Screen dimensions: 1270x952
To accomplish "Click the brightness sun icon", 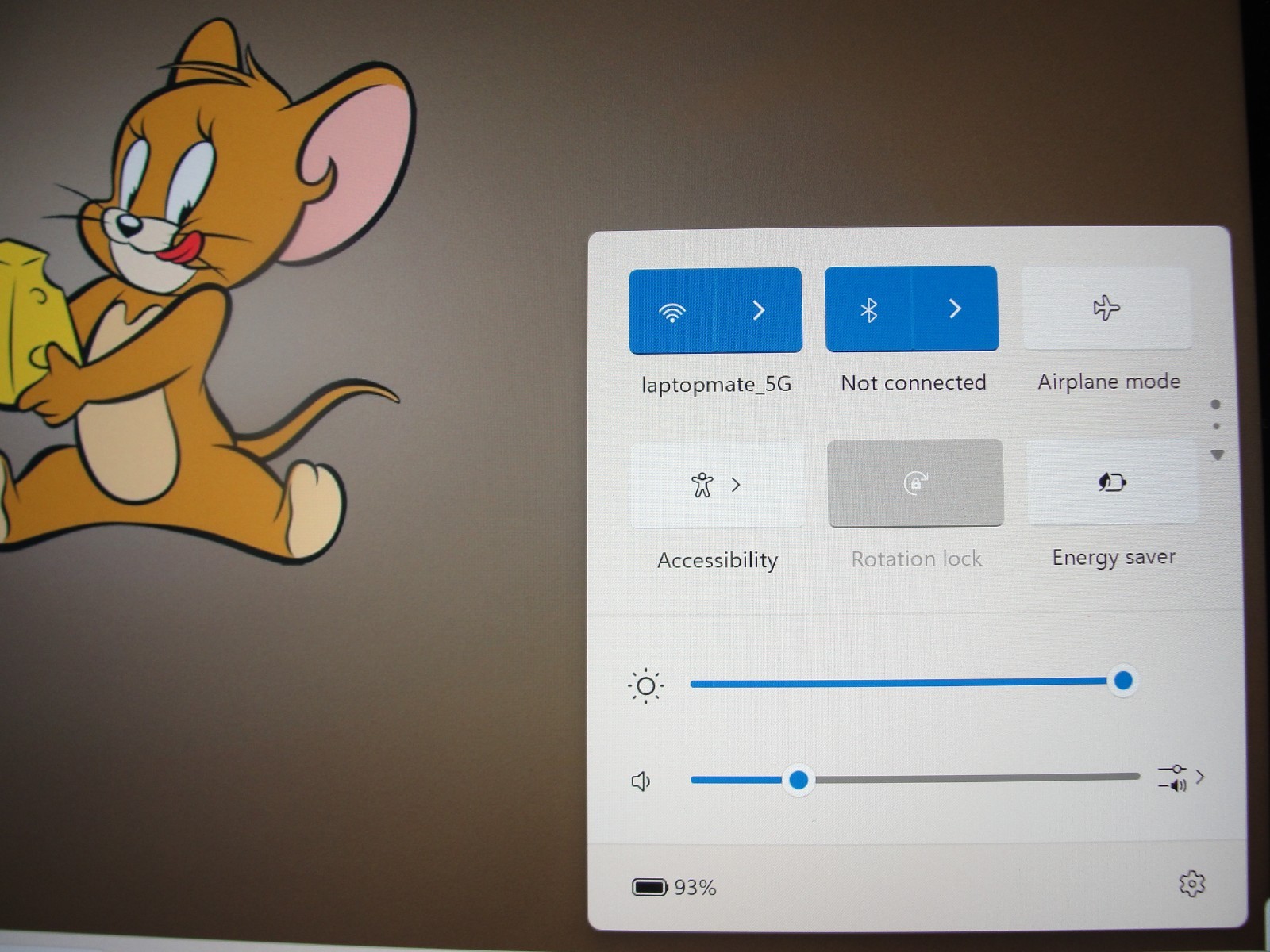I will tap(646, 685).
